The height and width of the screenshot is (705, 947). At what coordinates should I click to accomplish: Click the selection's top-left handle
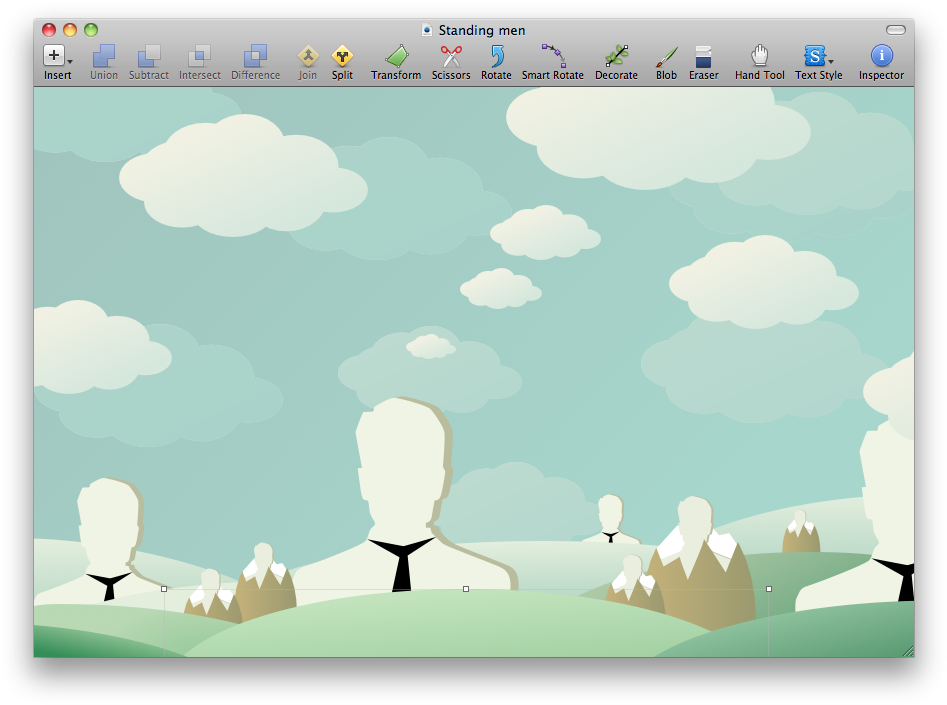pos(164,588)
